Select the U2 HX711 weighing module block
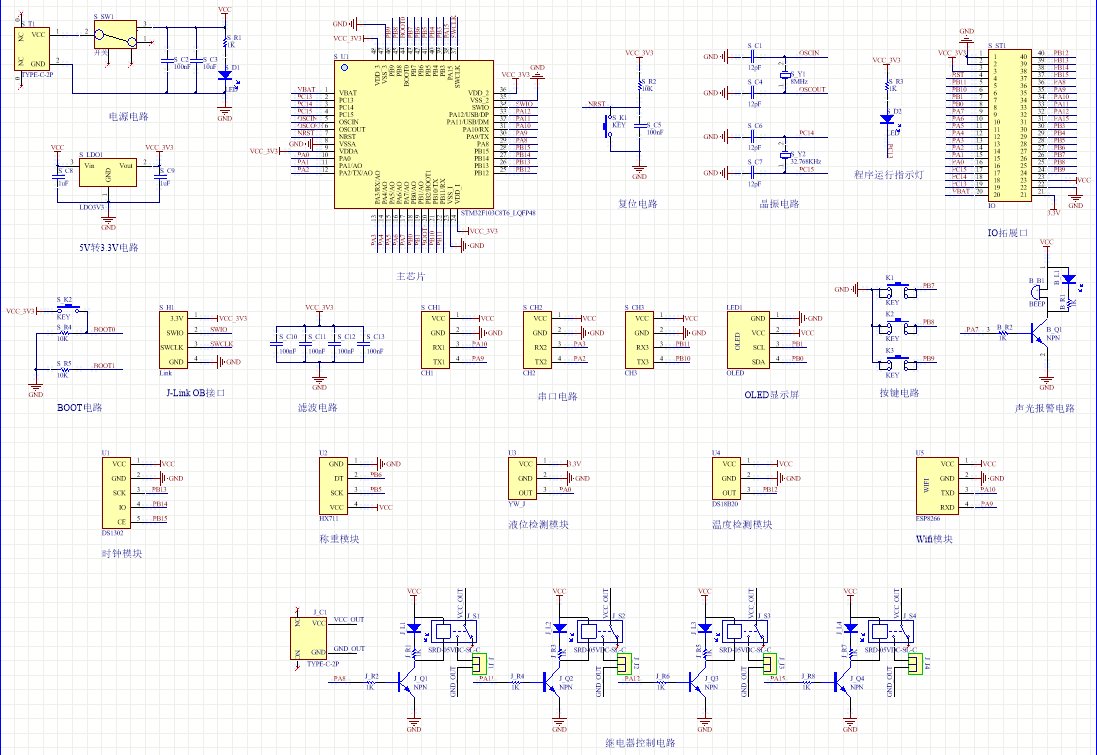 [333, 486]
